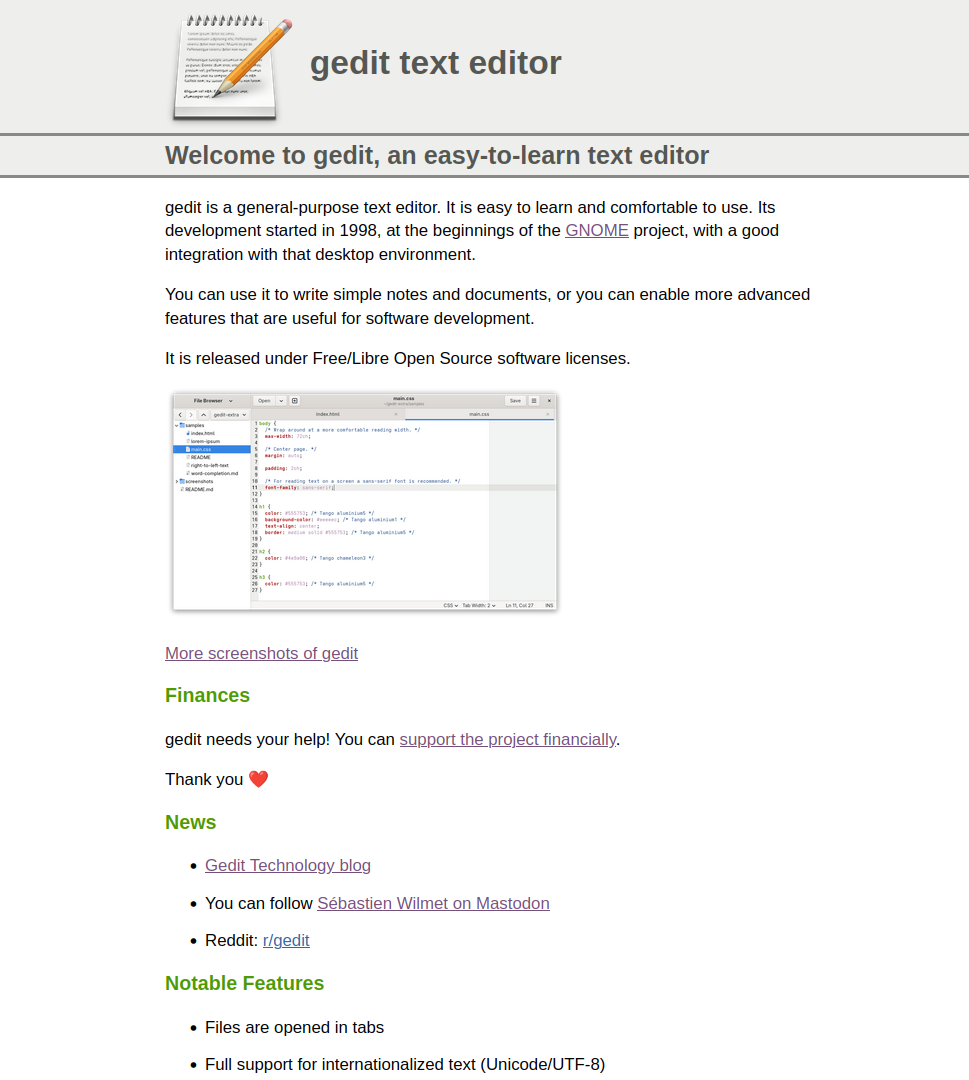This screenshot has height=1080, width=969.
Task: Follow the More screenshots of gedit link
Action: tap(261, 653)
